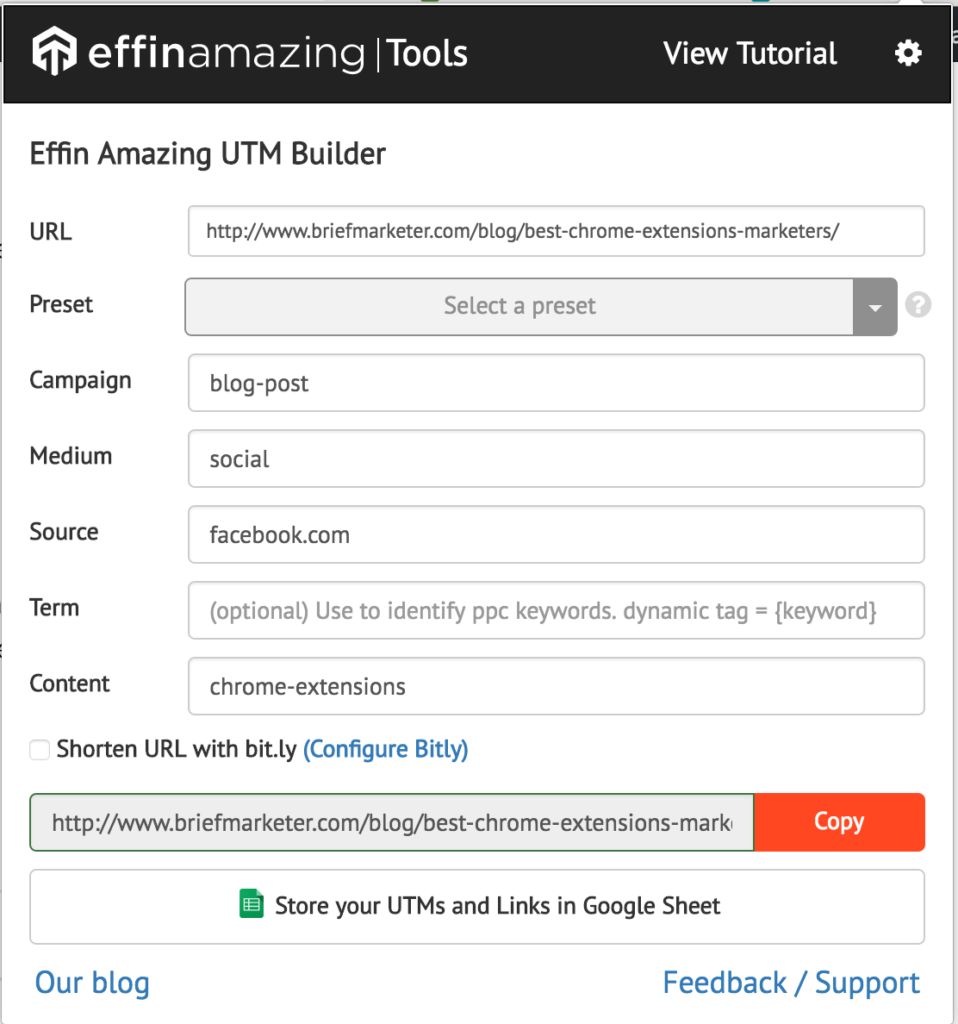Select the generated URL output field
Image resolution: width=958 pixels, height=1024 pixels.
392,822
